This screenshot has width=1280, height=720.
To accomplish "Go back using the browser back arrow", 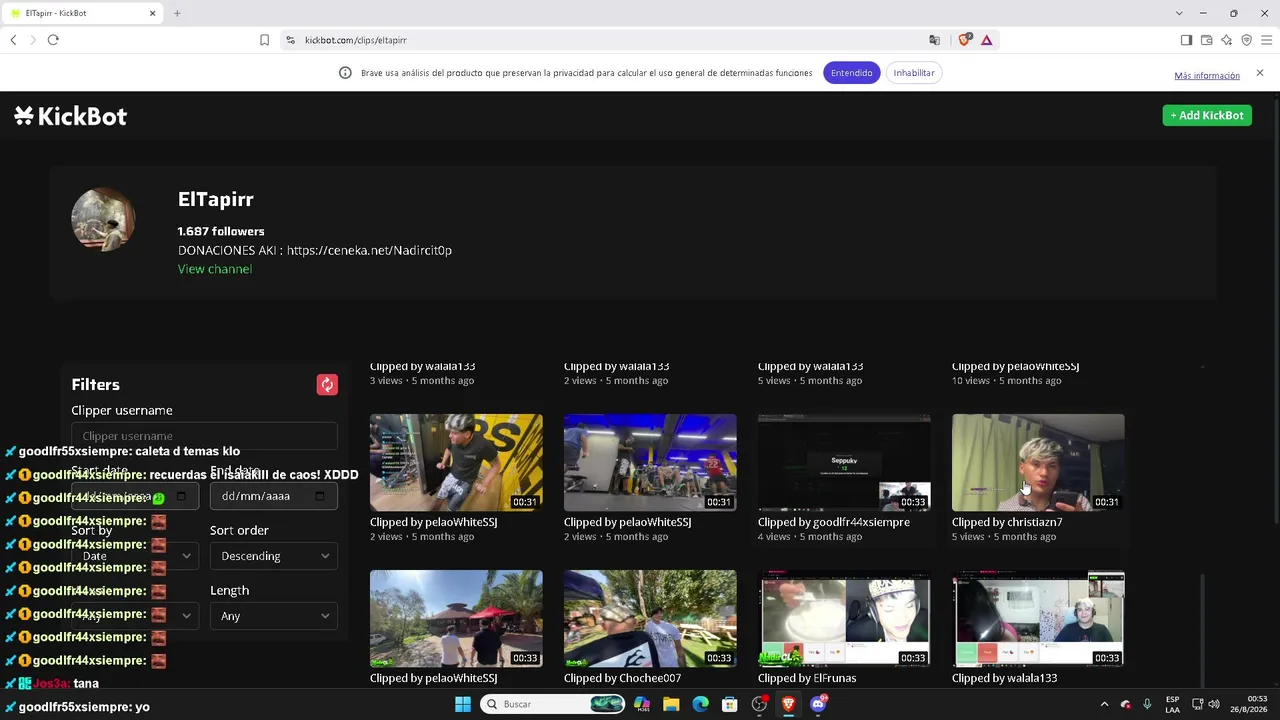I will (x=13, y=40).
